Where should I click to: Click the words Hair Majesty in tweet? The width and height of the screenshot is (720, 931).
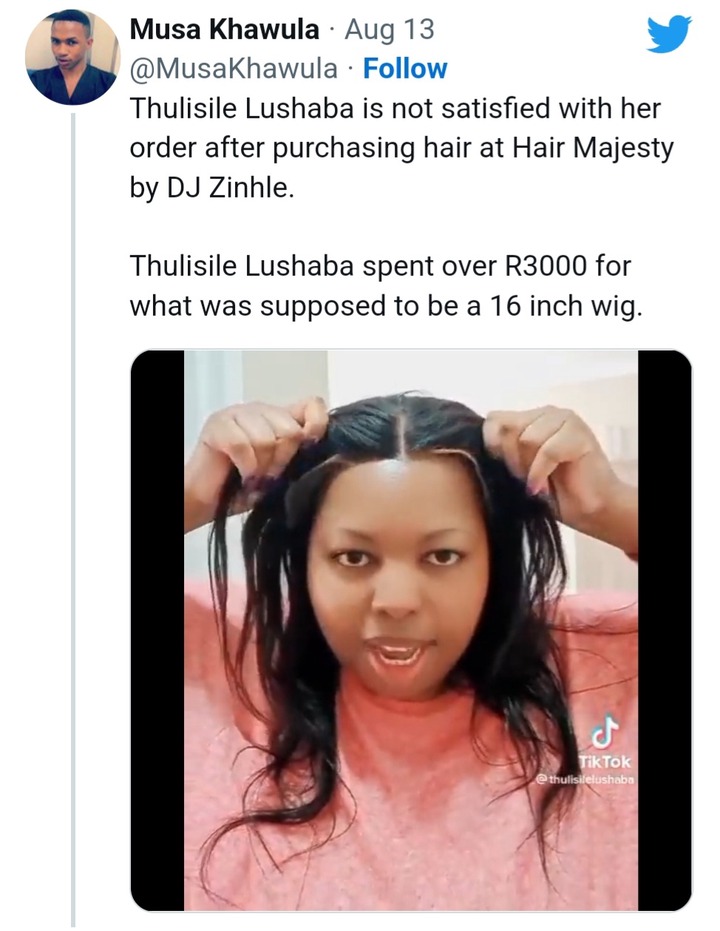point(593,148)
